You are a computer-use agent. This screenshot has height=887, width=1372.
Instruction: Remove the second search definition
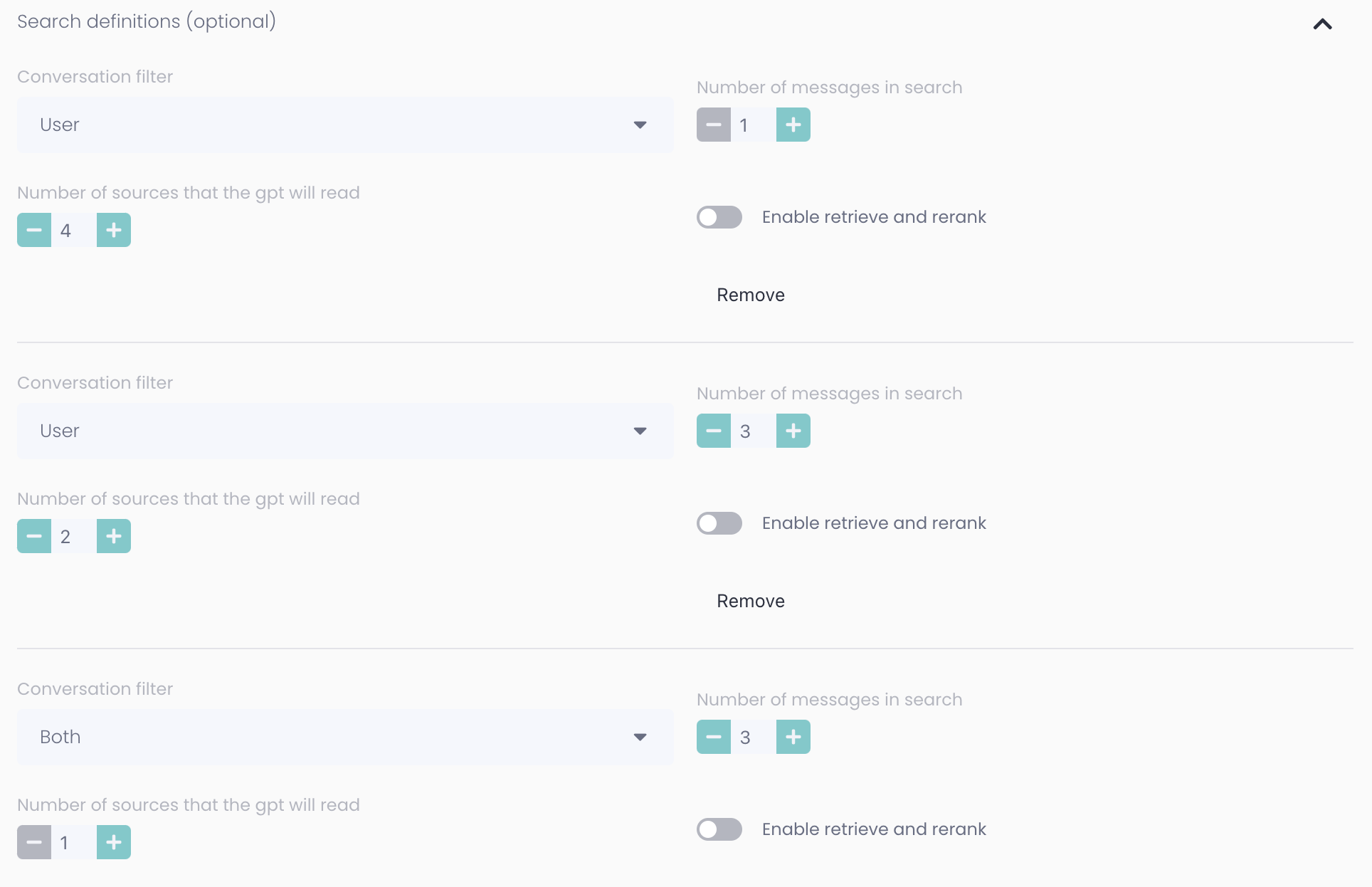750,602
